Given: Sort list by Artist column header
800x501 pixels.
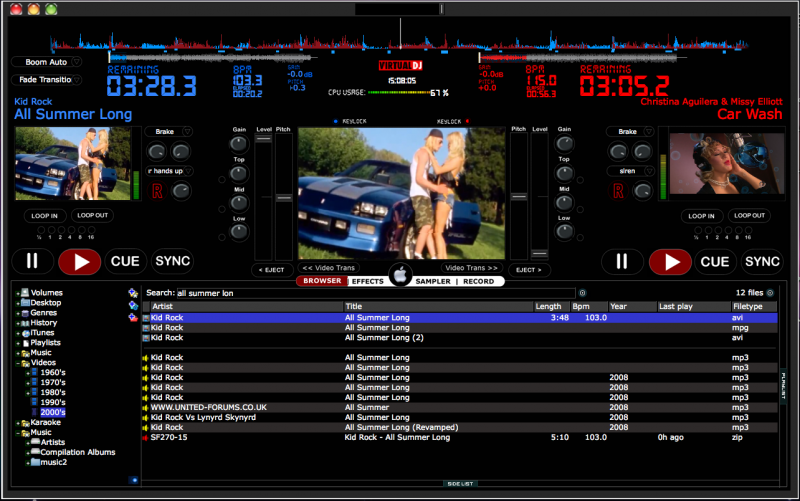Looking at the screenshot, I should [x=247, y=307].
